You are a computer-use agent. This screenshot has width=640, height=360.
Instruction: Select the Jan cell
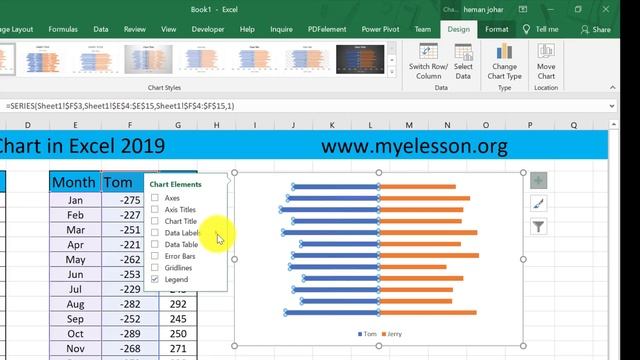tap(76, 200)
